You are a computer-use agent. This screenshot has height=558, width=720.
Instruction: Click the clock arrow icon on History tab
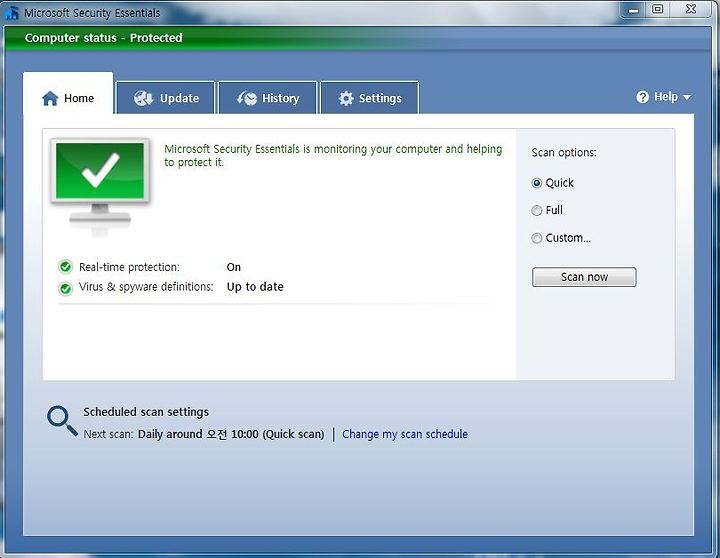click(x=247, y=98)
